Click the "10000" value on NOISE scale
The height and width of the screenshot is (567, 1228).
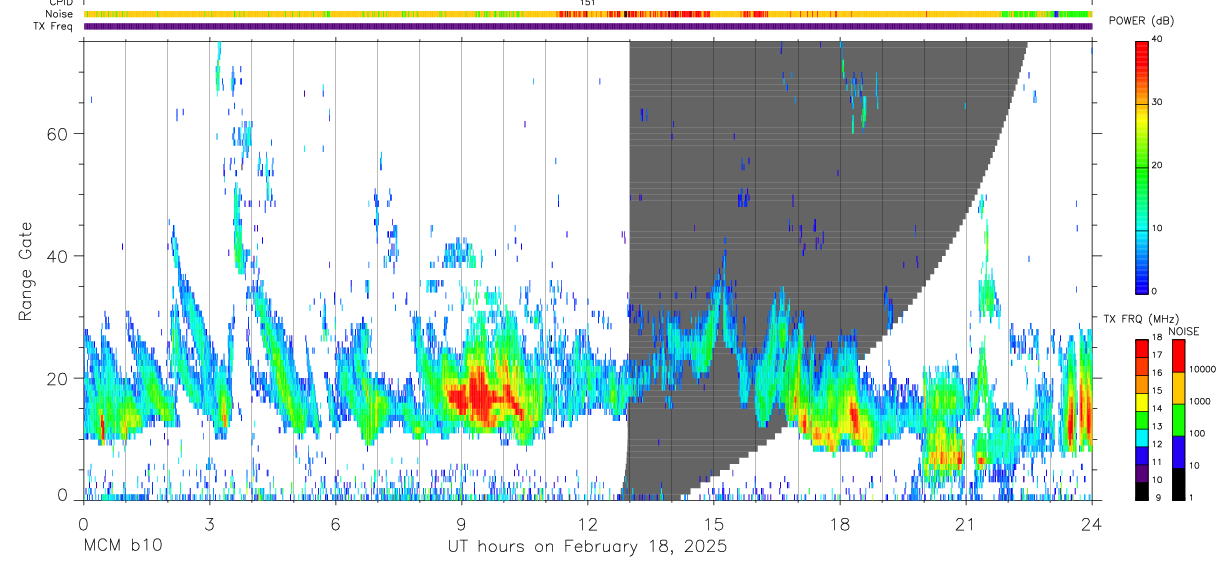point(1201,369)
